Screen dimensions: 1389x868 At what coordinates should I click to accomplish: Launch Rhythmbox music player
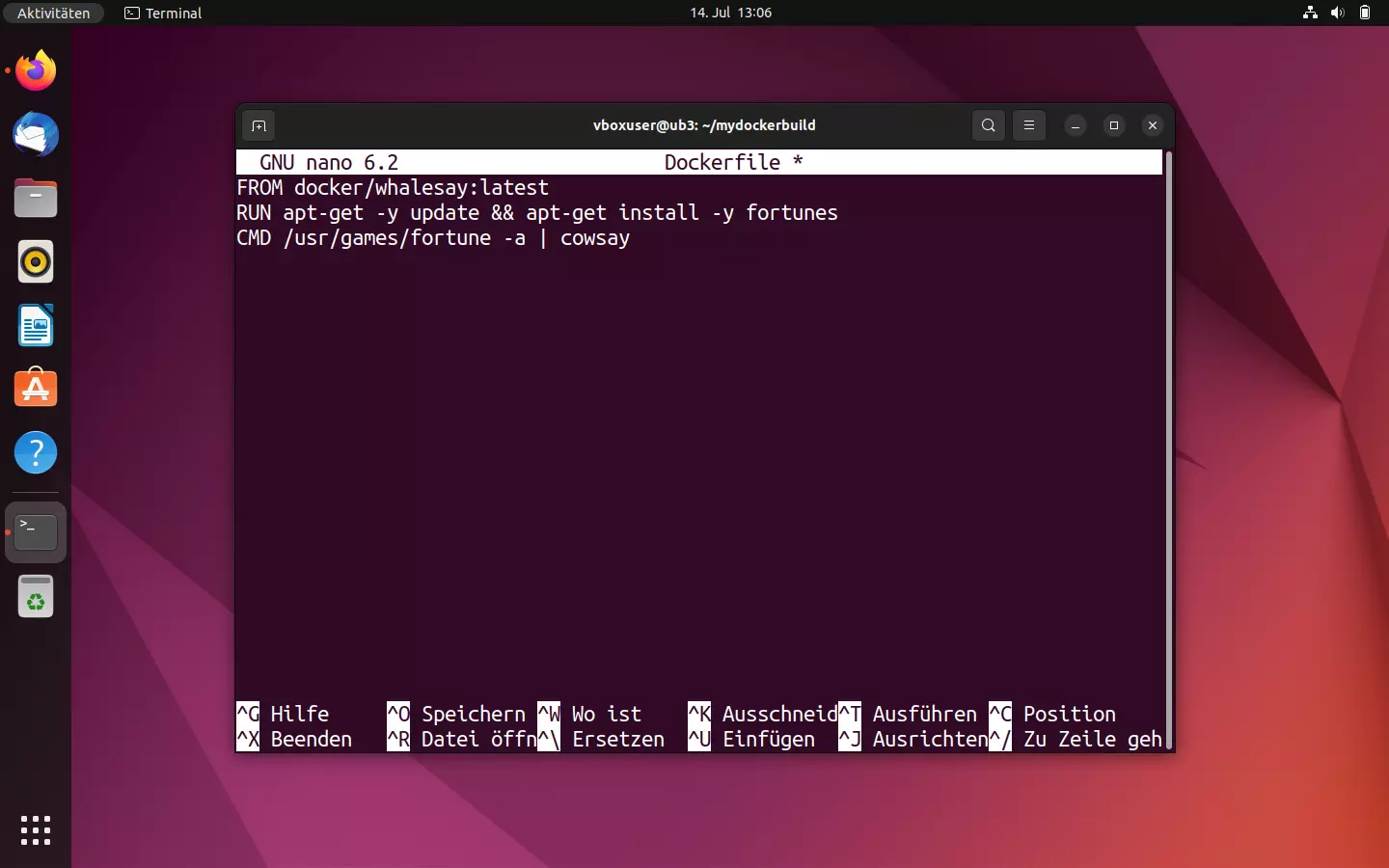(35, 261)
